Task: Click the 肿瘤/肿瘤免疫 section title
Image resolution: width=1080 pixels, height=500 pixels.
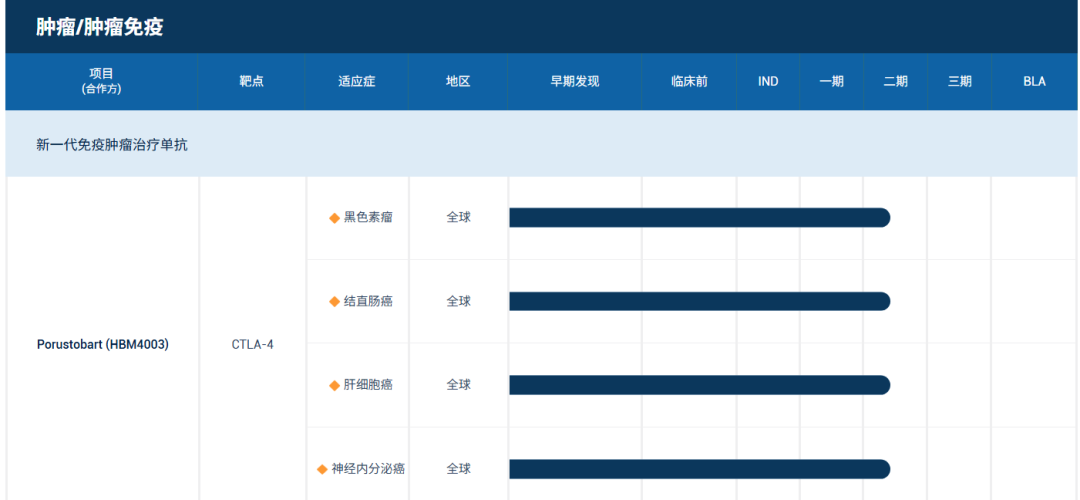Action: tap(100, 27)
